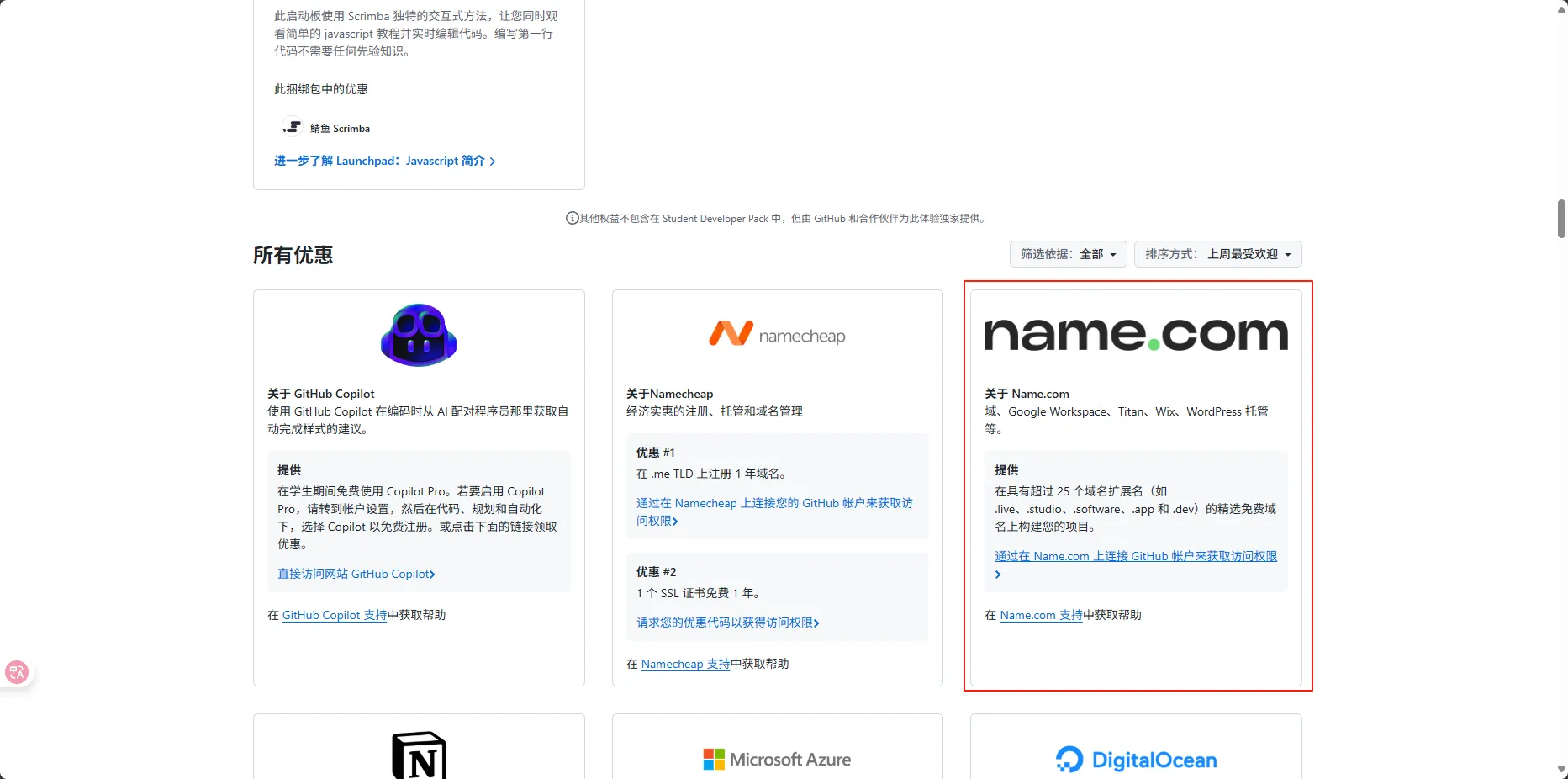Click the pink translate extension icon
This screenshot has height=779, width=1568.
coord(17,672)
